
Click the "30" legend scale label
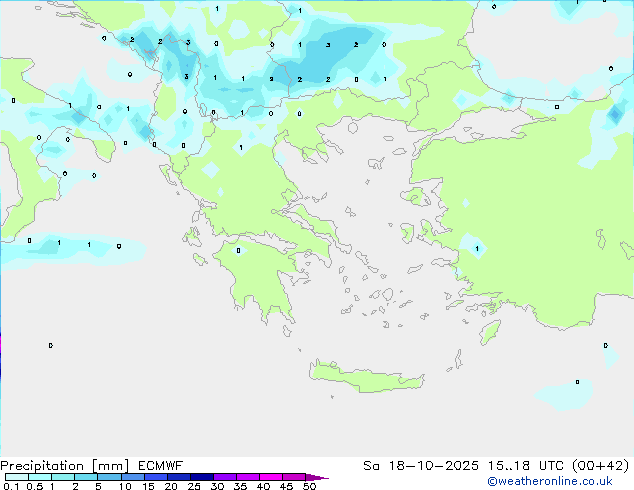217,486
